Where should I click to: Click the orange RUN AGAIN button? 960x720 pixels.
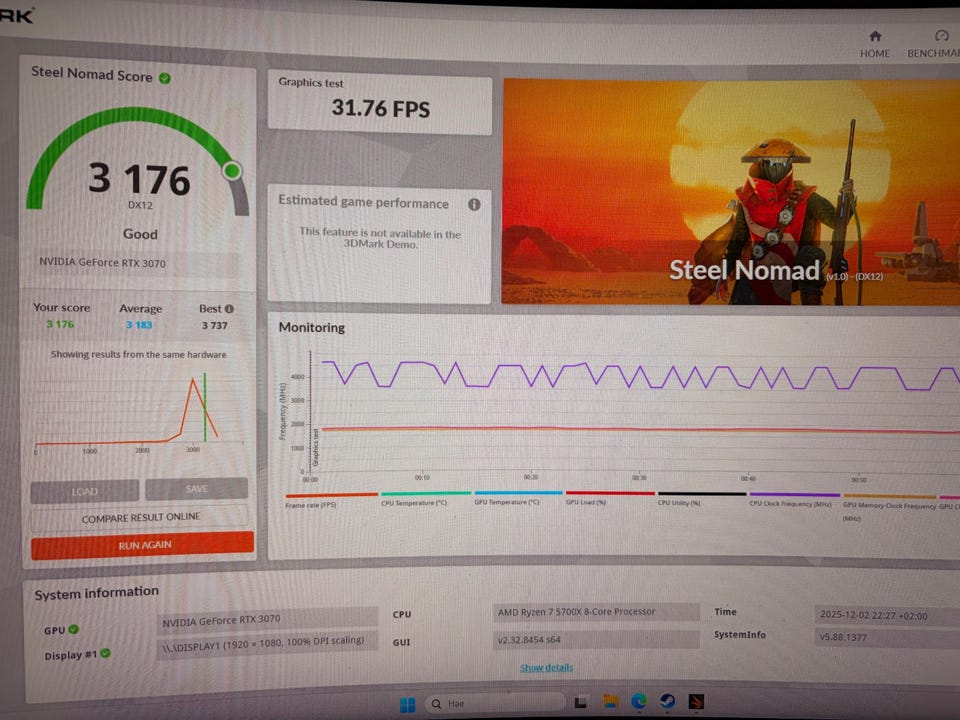coord(143,545)
